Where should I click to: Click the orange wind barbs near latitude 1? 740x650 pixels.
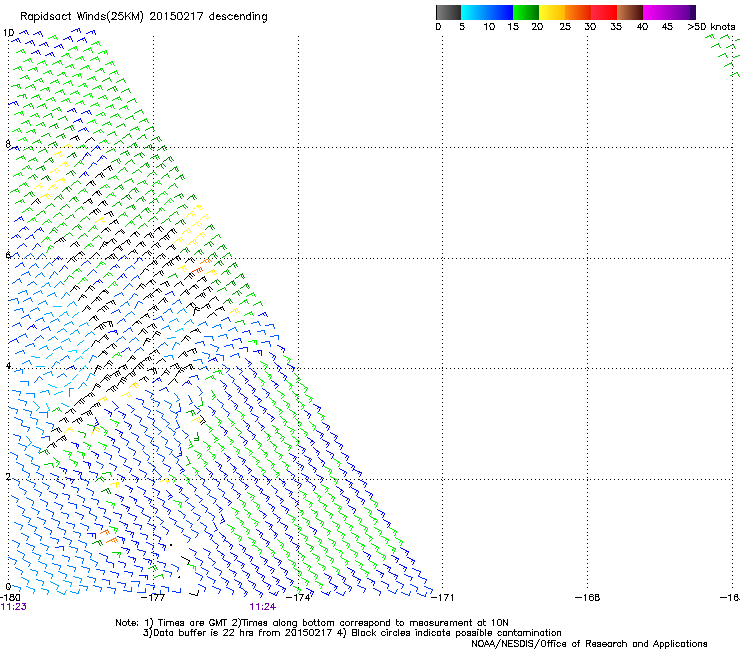coord(109,536)
